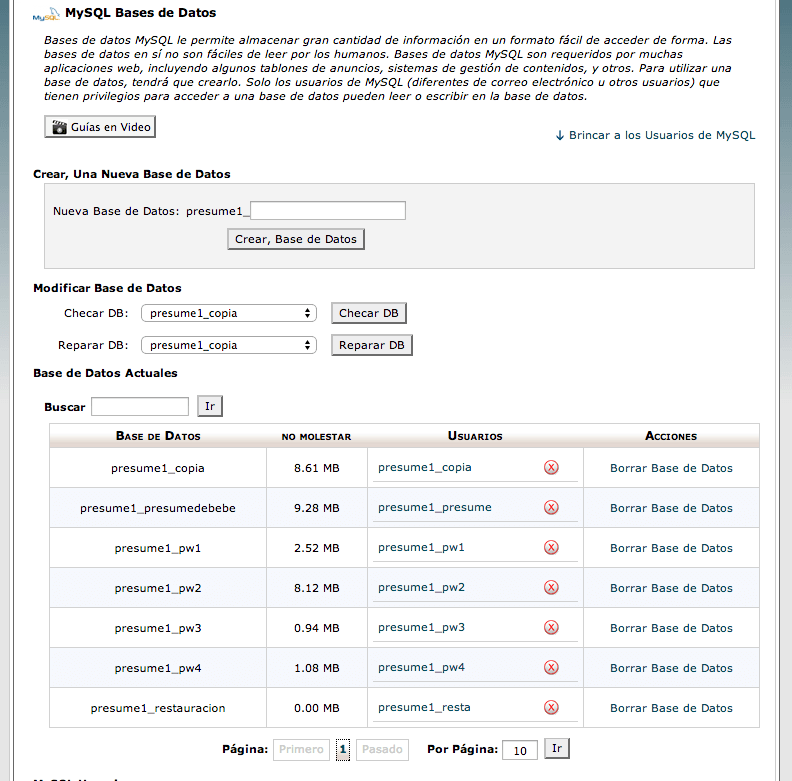Open the Checar DB database dropdown
This screenshot has height=781, width=792.
(229, 313)
